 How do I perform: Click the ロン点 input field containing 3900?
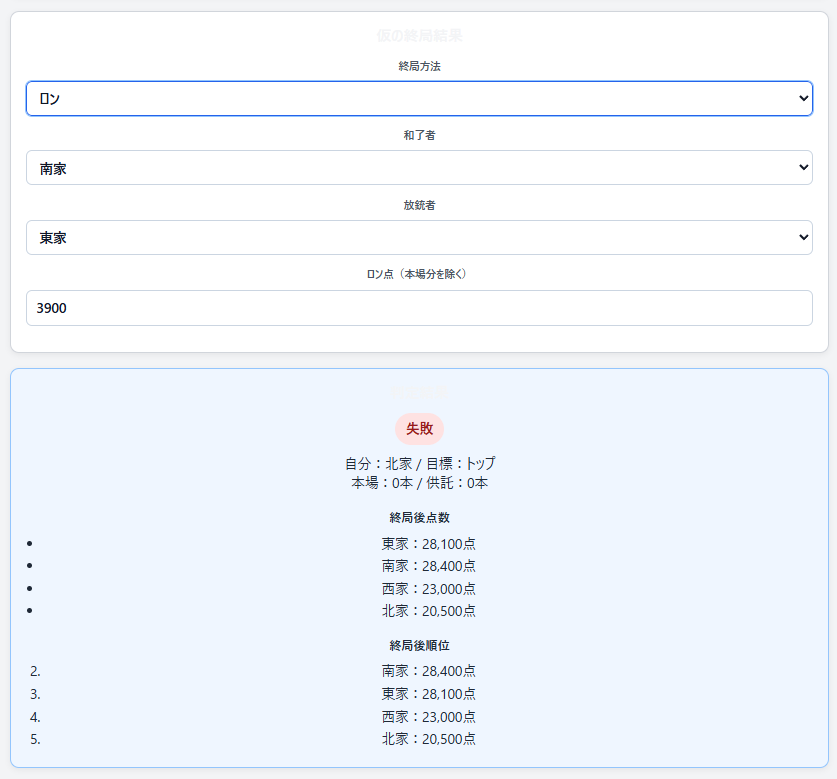click(x=419, y=308)
